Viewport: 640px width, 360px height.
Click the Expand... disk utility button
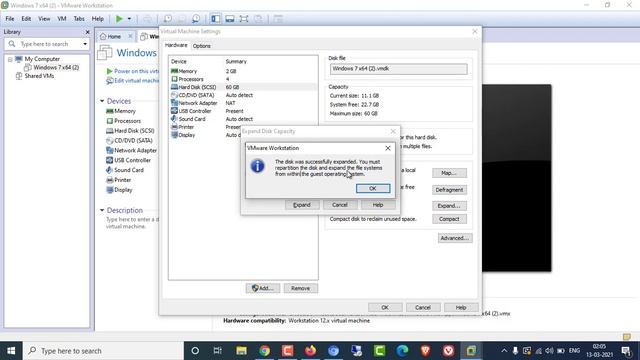click(449, 206)
